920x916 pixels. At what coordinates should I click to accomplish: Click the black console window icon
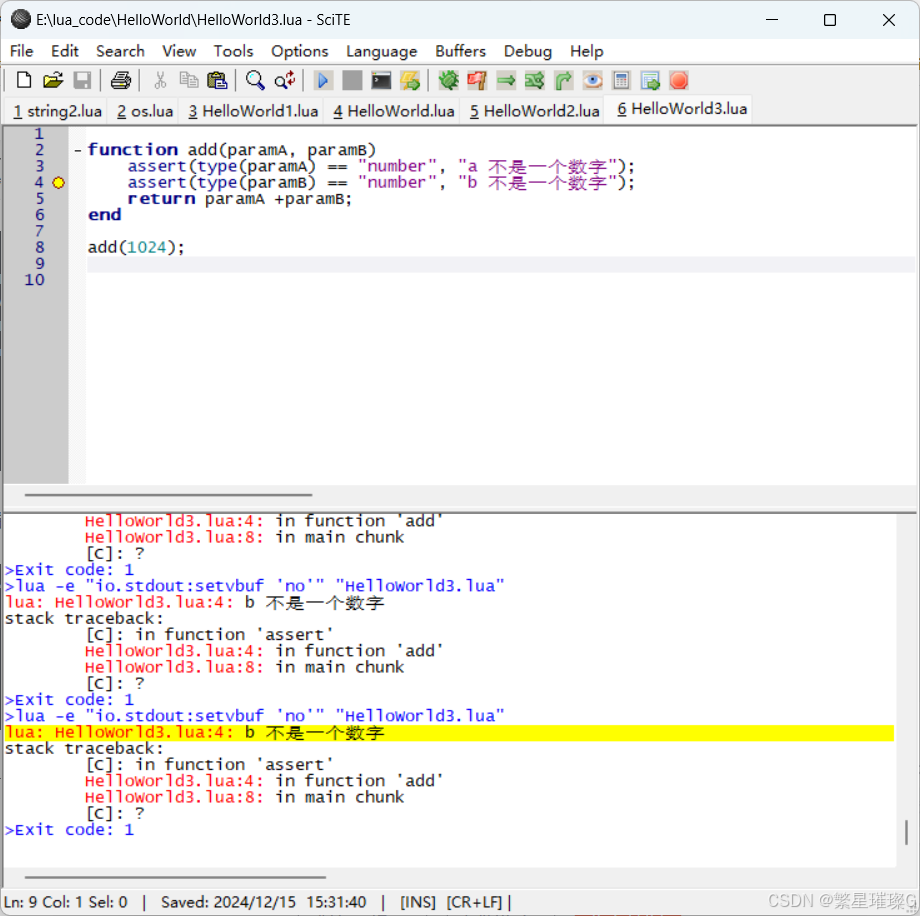tap(381, 80)
